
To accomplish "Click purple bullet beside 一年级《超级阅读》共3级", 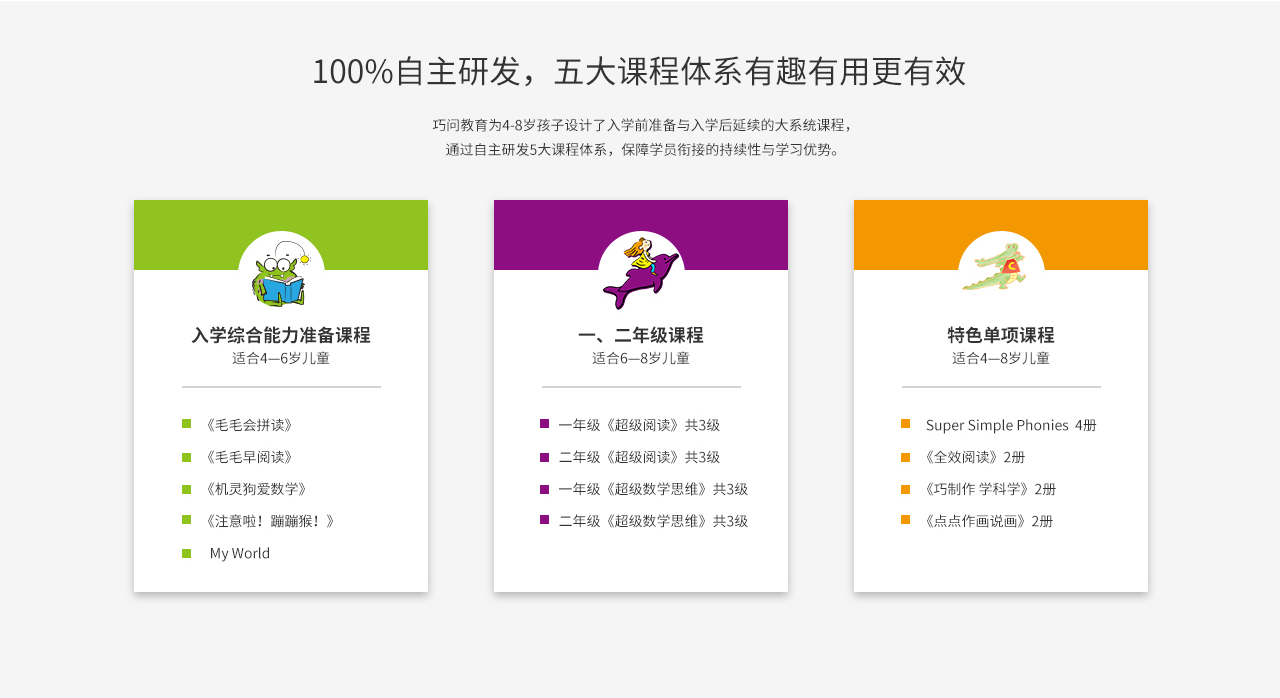I will tap(544, 424).
